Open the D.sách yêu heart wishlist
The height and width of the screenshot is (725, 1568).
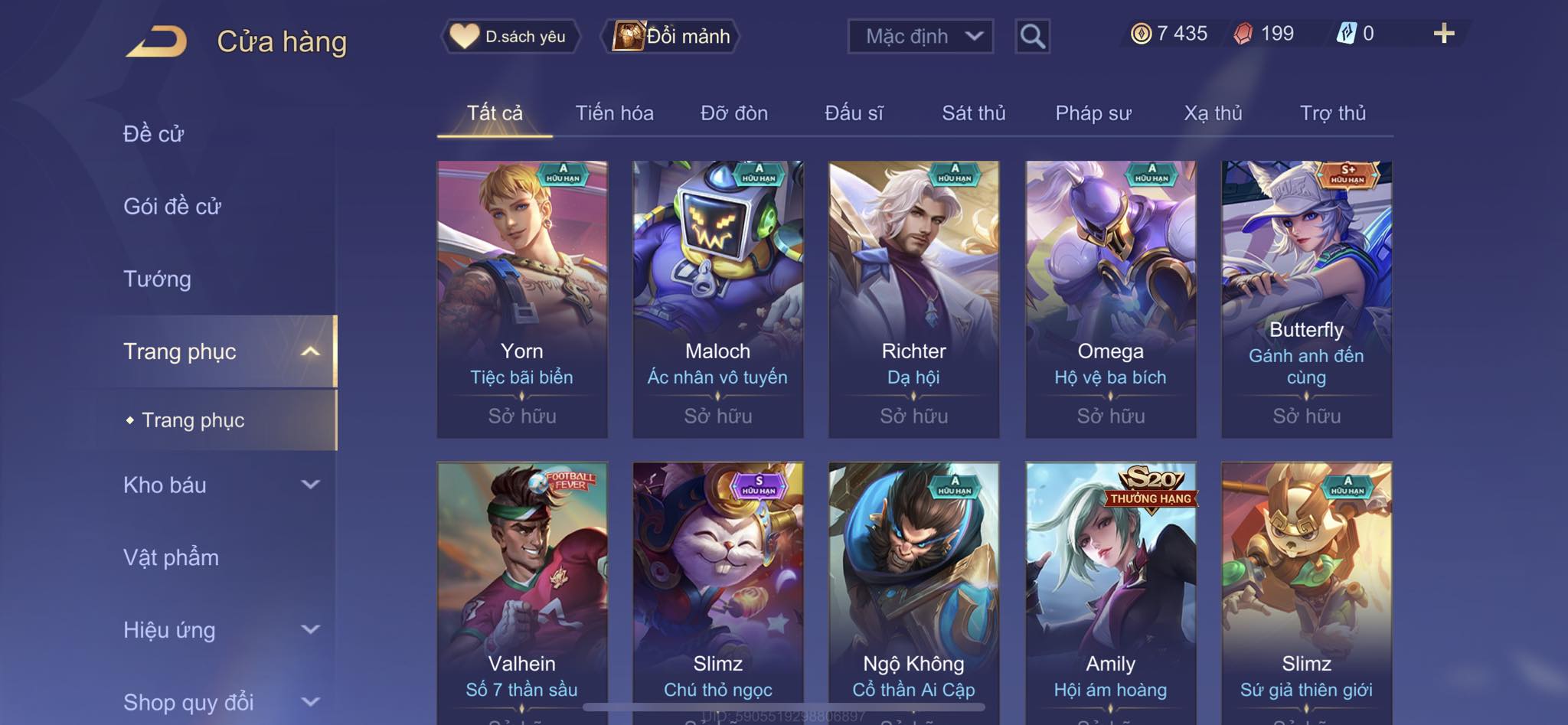[x=510, y=36]
